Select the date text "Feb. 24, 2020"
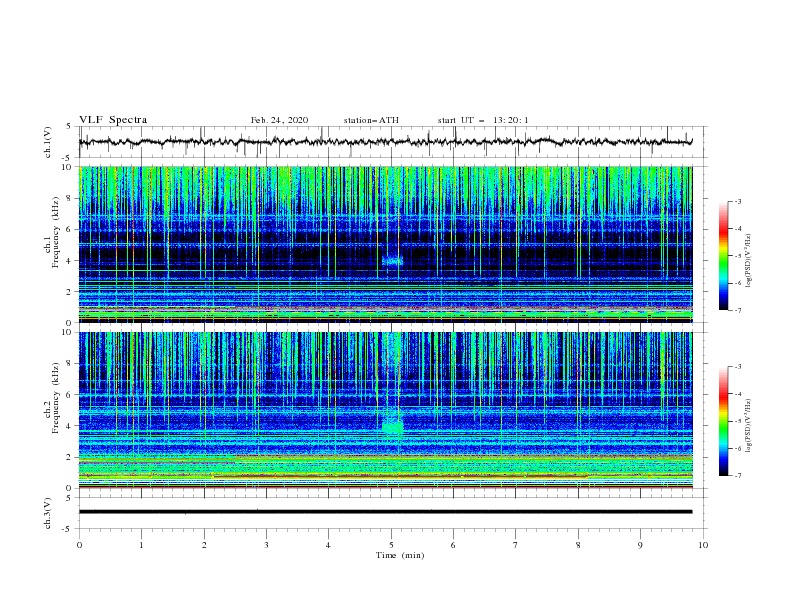This screenshot has width=792, height=612. coord(279,120)
